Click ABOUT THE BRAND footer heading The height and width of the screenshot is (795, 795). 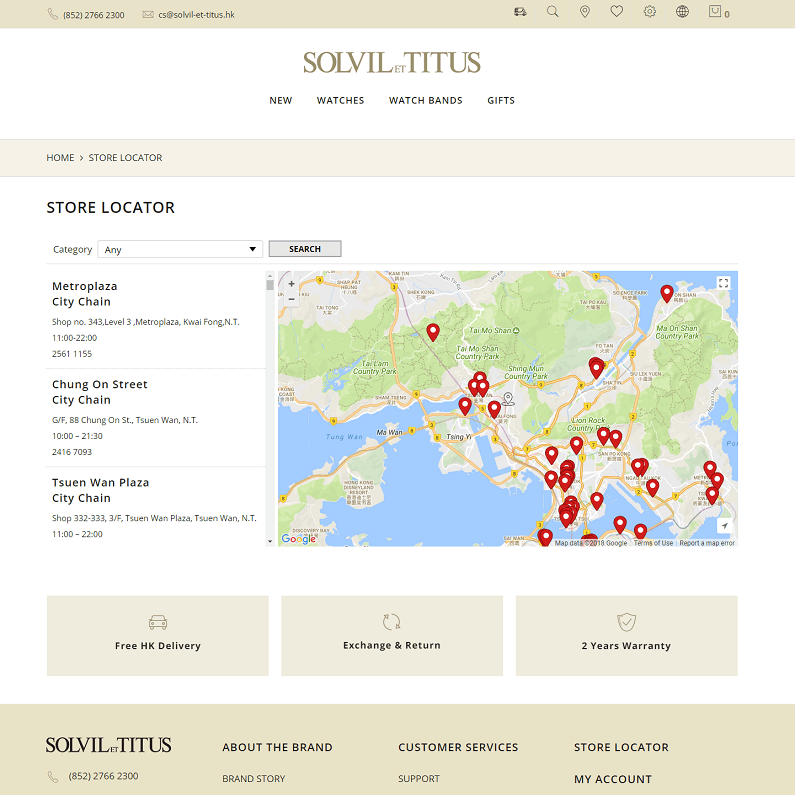point(277,747)
